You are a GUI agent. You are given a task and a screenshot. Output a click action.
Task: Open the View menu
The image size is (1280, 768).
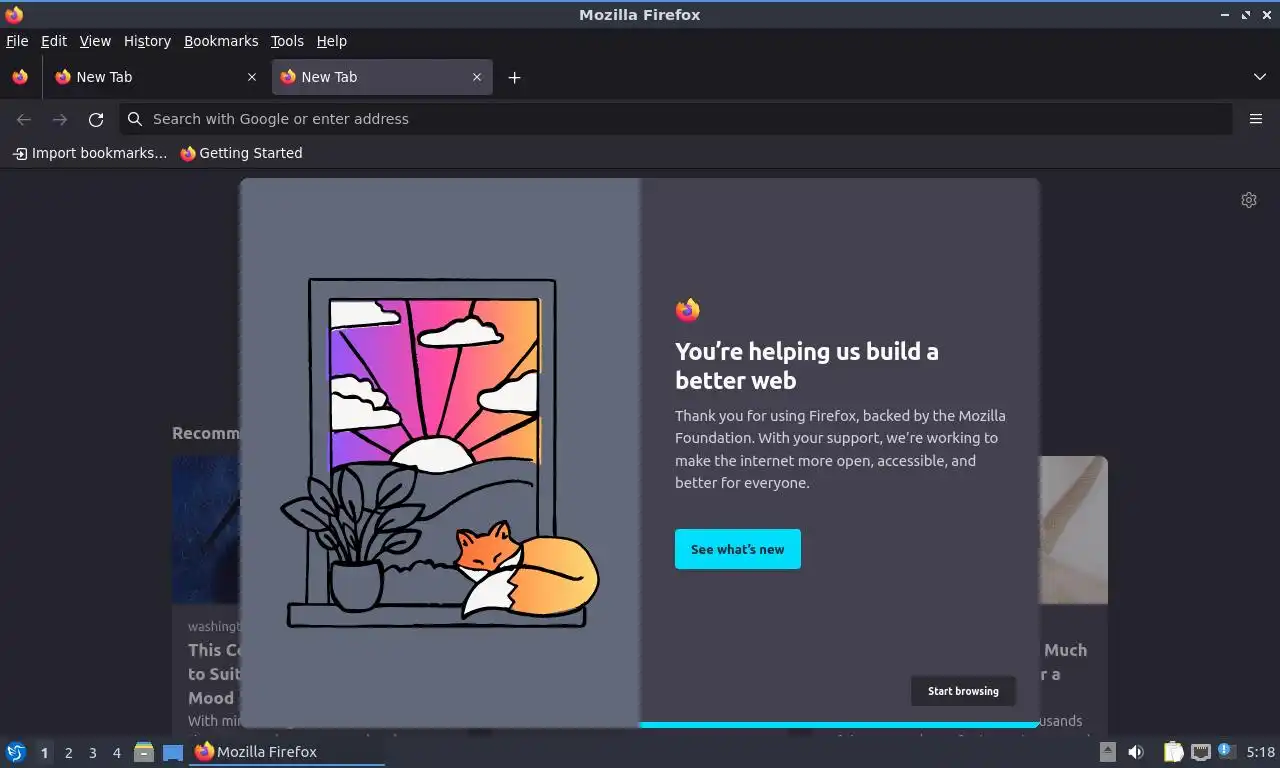[x=95, y=41]
